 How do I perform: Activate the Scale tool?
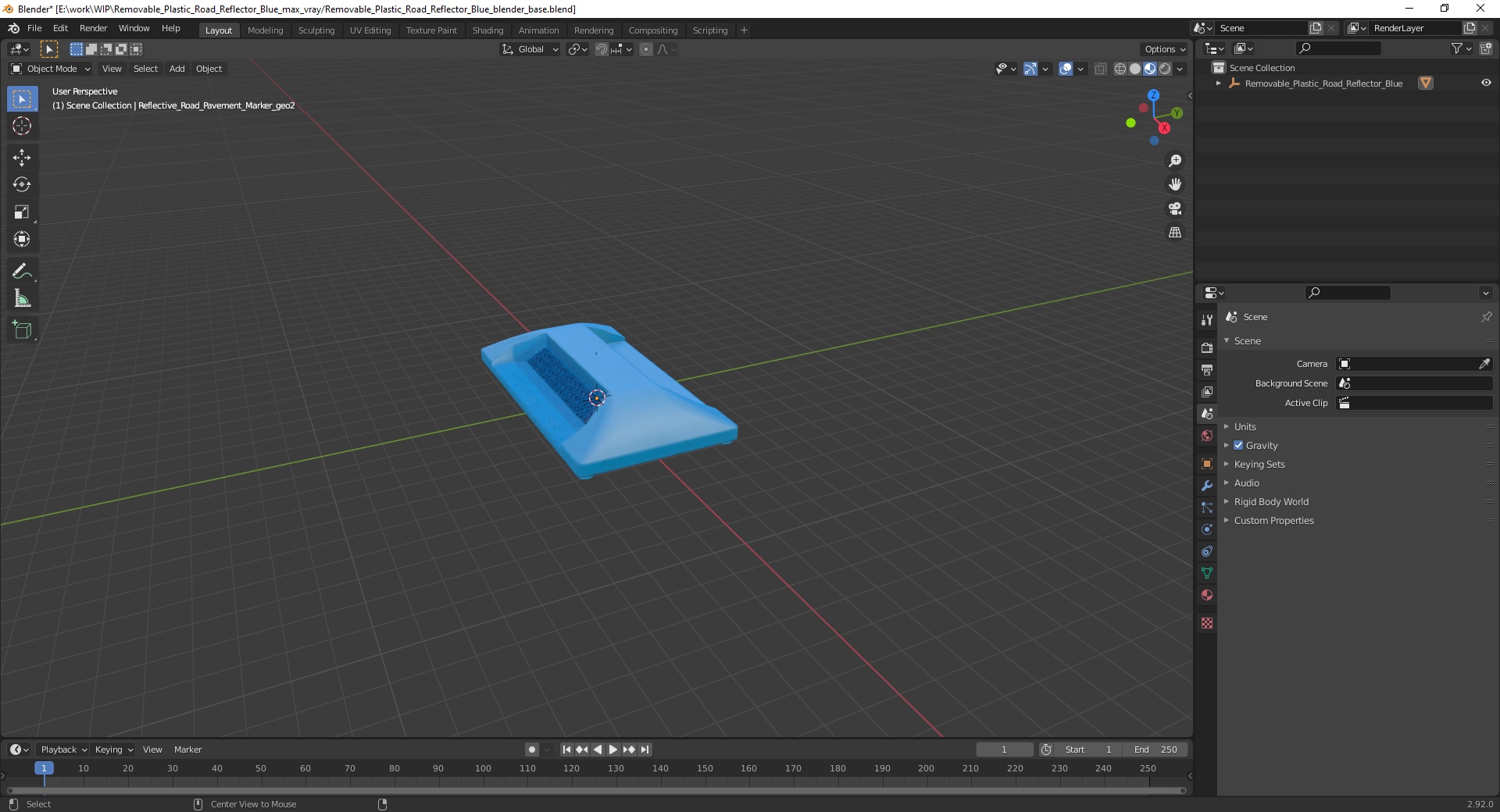22,212
